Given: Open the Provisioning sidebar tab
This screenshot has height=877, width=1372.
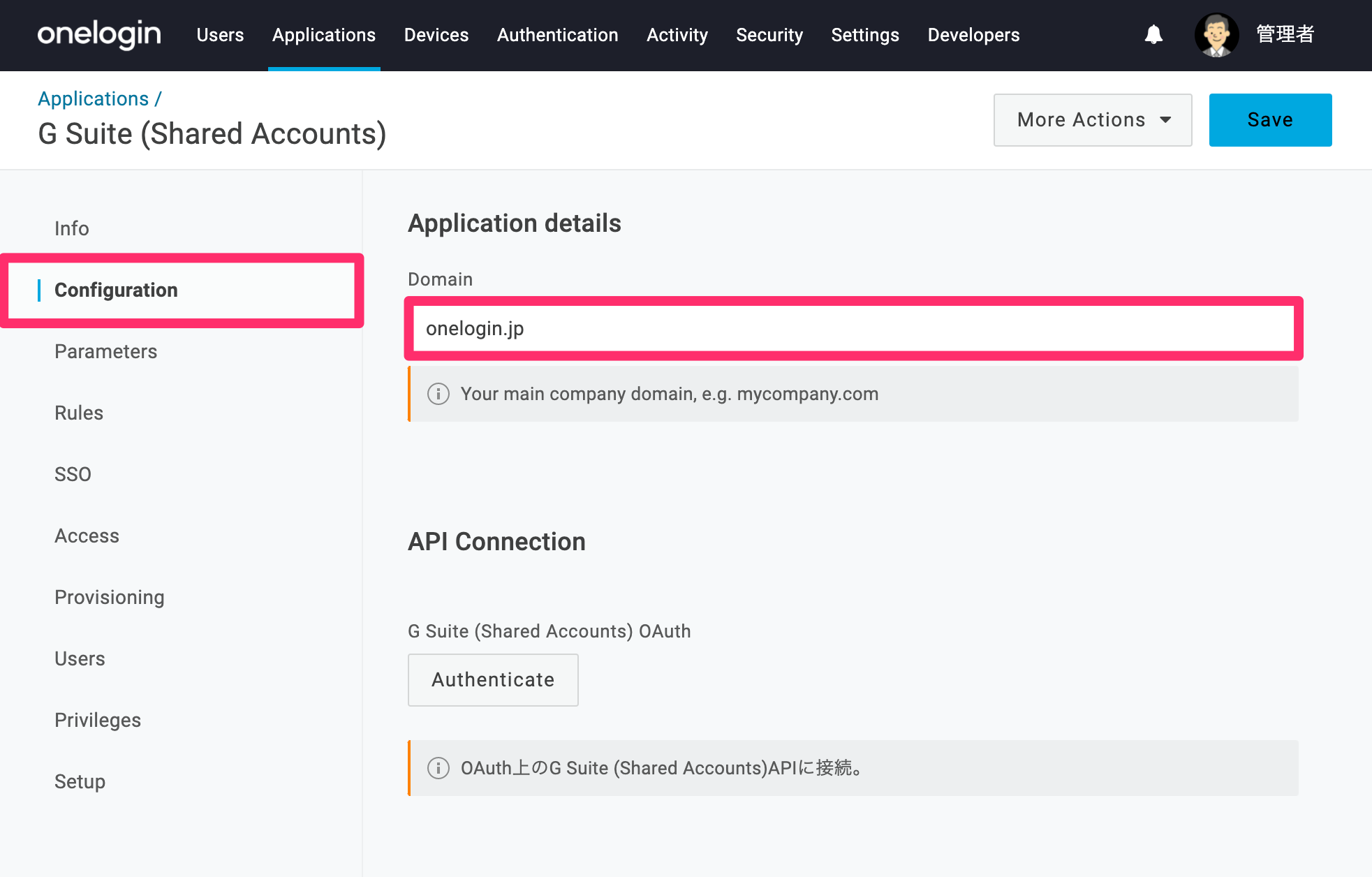Looking at the screenshot, I should (110, 597).
